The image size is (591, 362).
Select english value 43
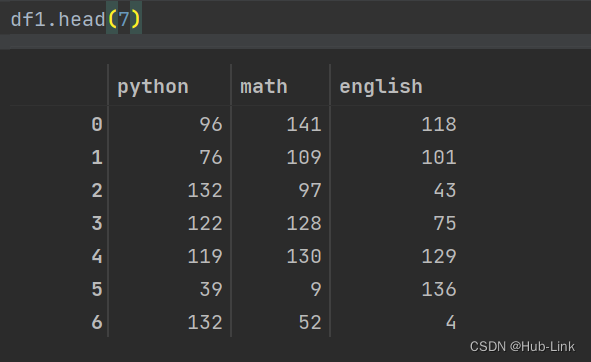coord(445,190)
